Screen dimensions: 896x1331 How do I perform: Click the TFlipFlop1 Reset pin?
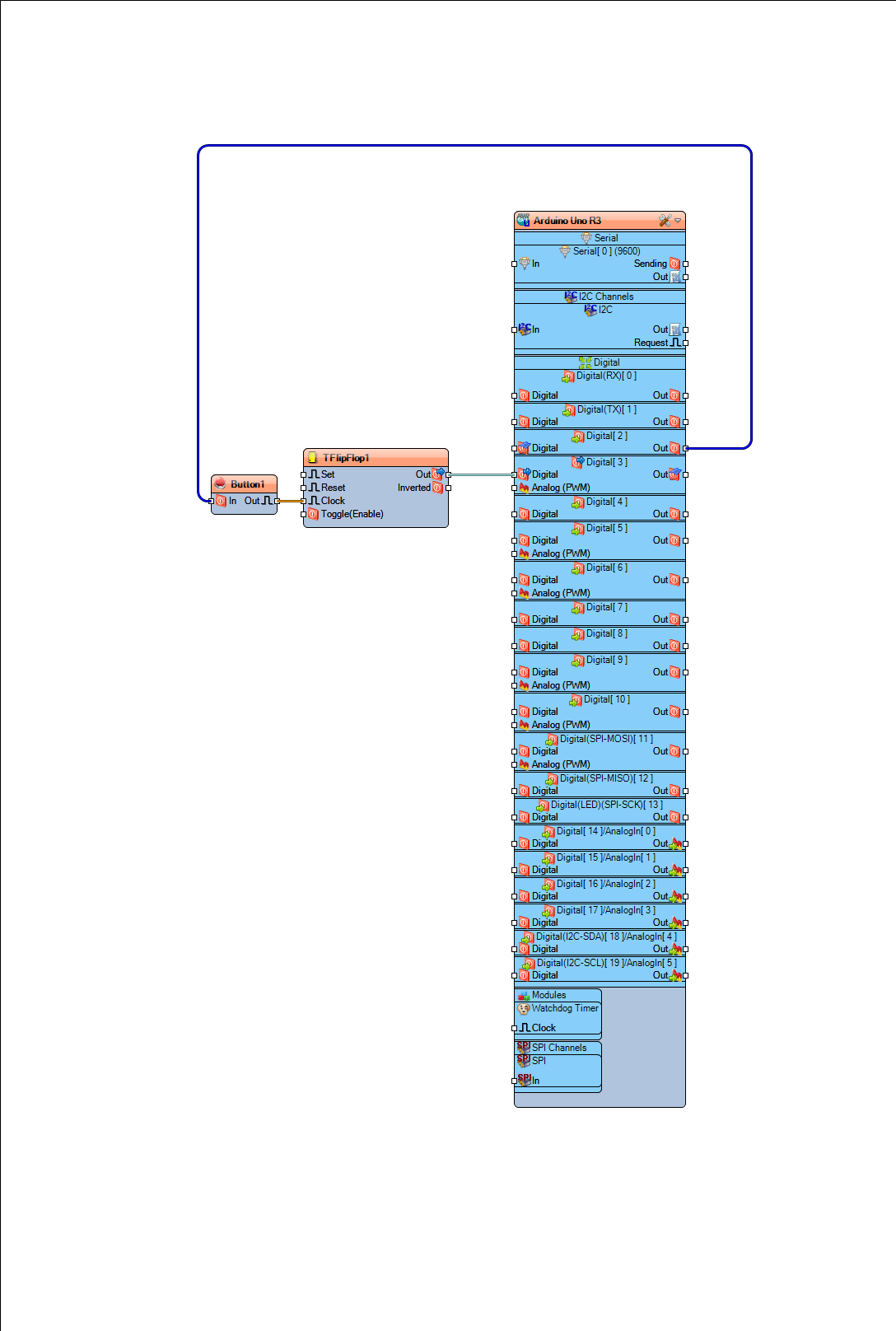click(x=304, y=488)
